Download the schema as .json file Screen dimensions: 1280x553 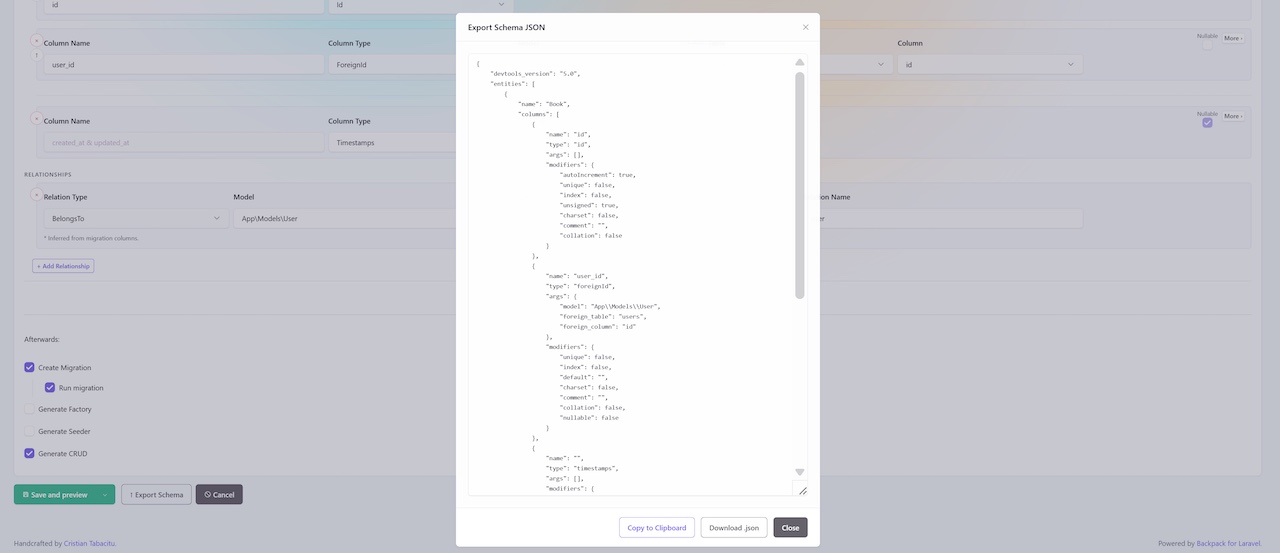(x=734, y=527)
